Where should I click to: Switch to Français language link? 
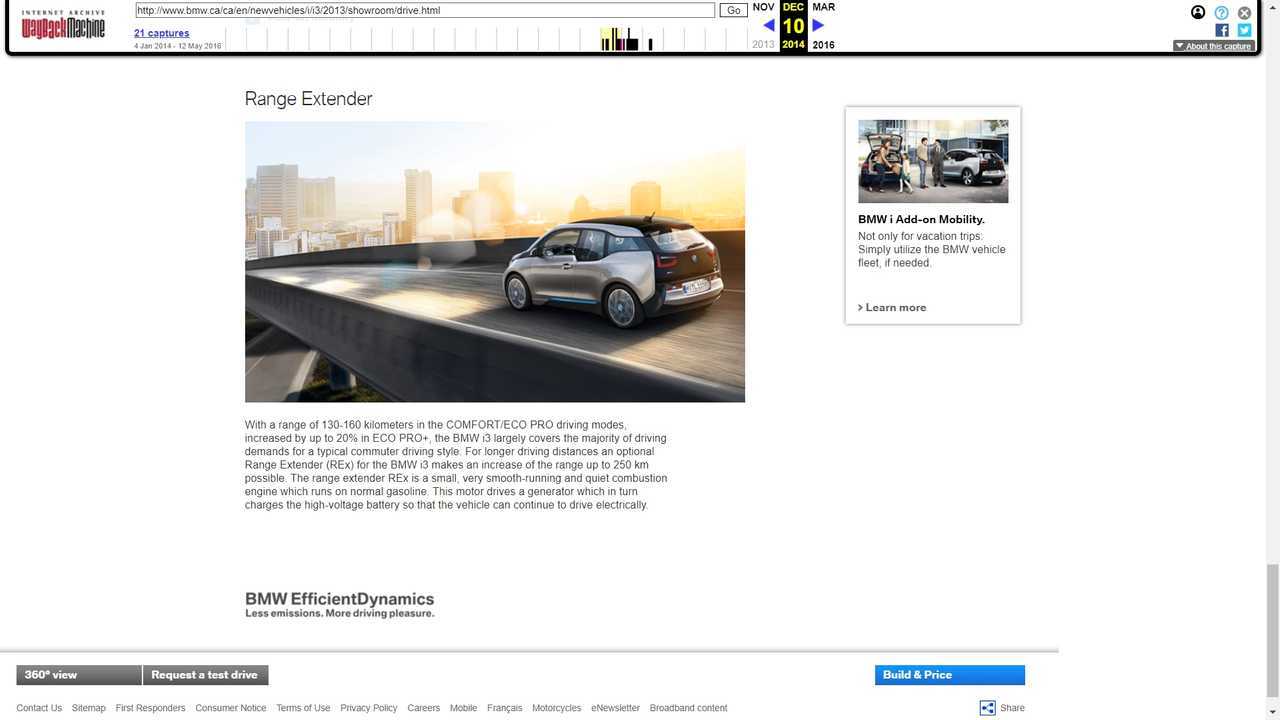pyautogui.click(x=504, y=708)
